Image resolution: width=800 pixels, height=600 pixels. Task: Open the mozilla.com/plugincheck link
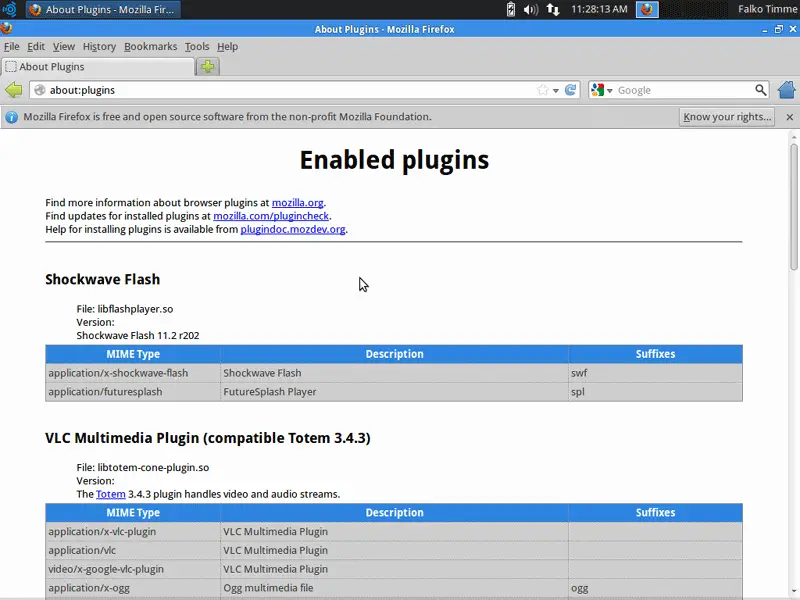tap(271, 216)
